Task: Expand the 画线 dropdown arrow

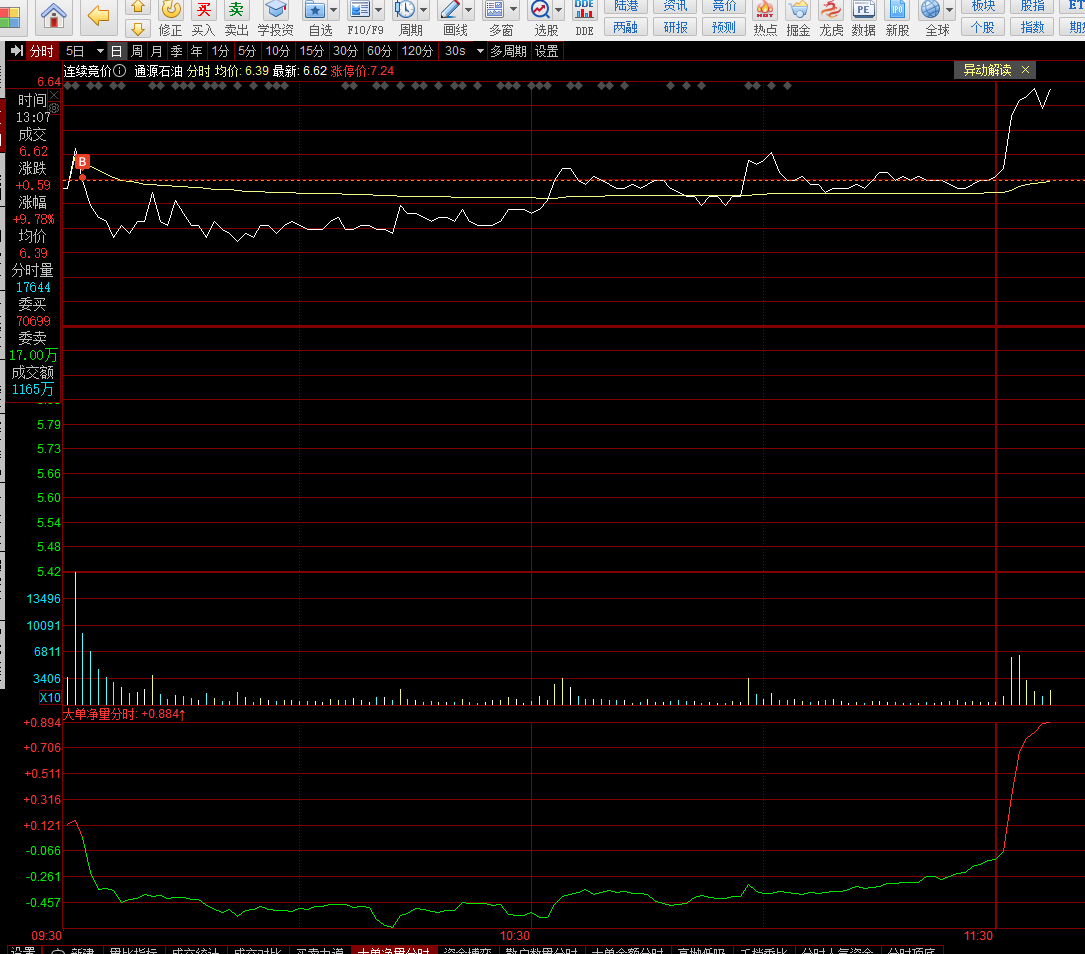Action: [x=468, y=10]
